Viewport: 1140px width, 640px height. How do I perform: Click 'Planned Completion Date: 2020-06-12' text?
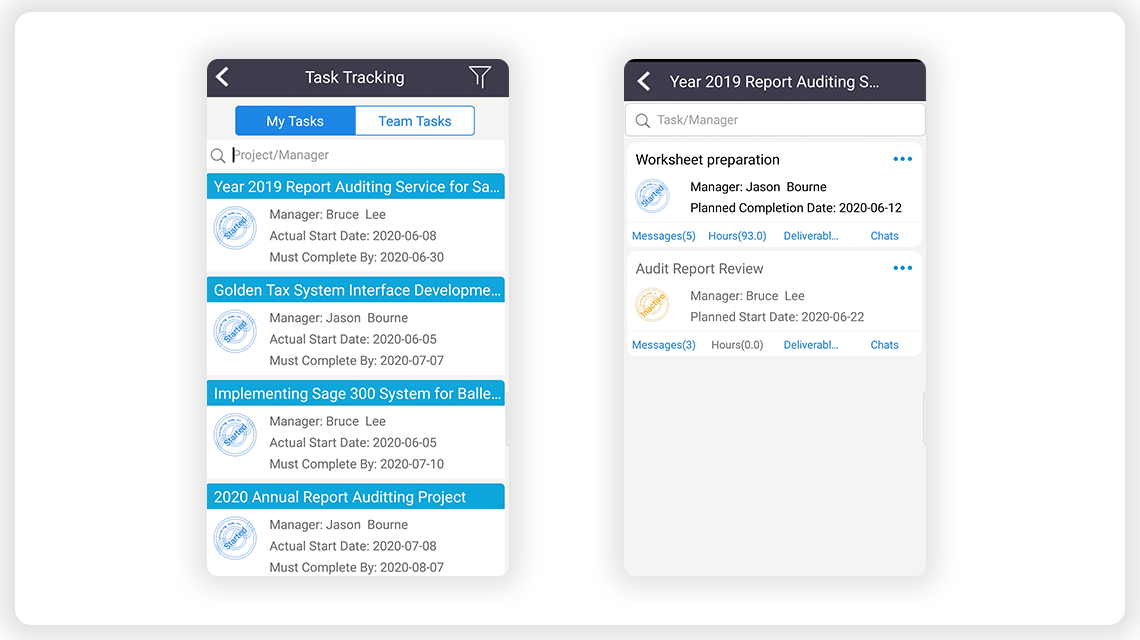pos(796,208)
